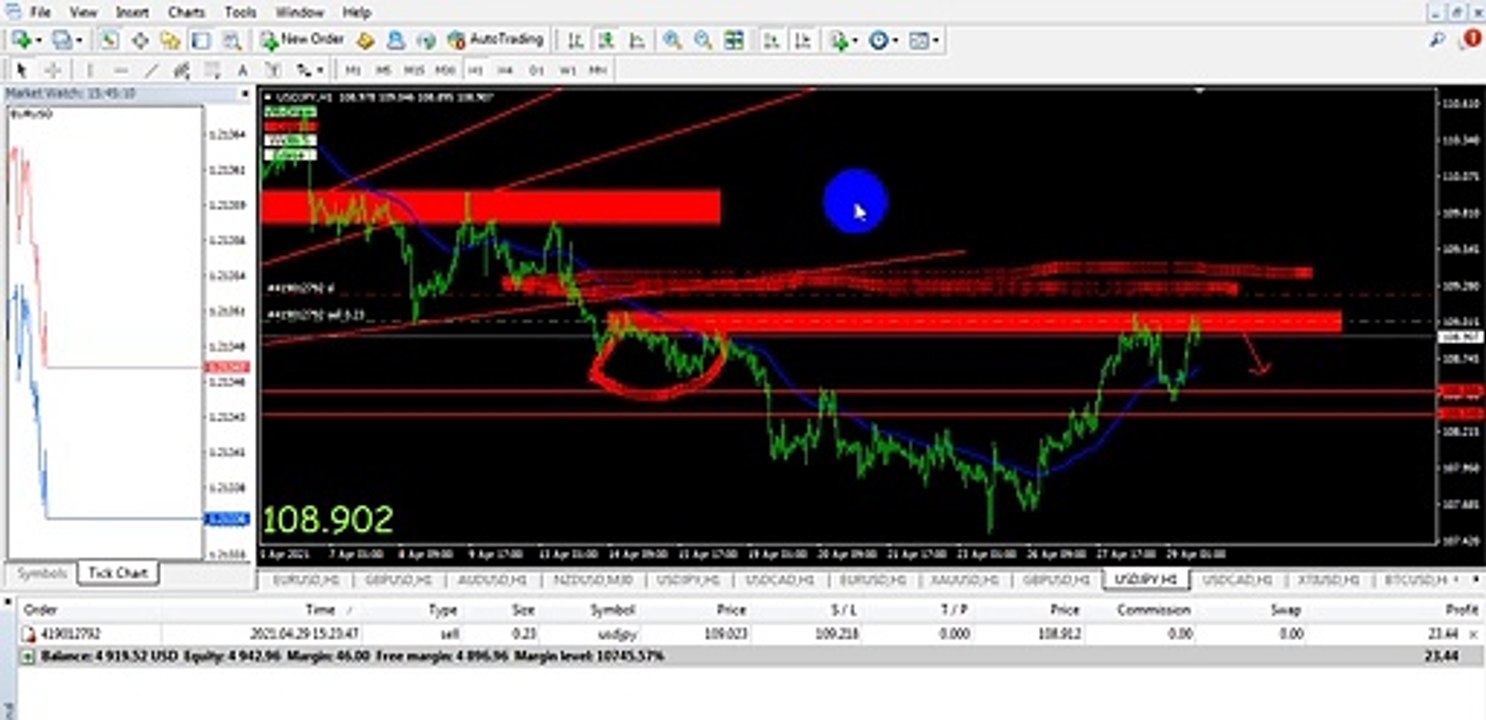Toggle the Data Window icon

140,40
